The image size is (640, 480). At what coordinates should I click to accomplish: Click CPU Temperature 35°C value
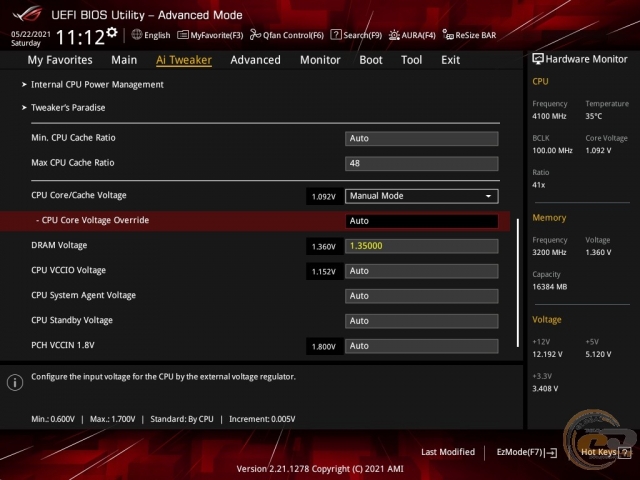(x=593, y=116)
